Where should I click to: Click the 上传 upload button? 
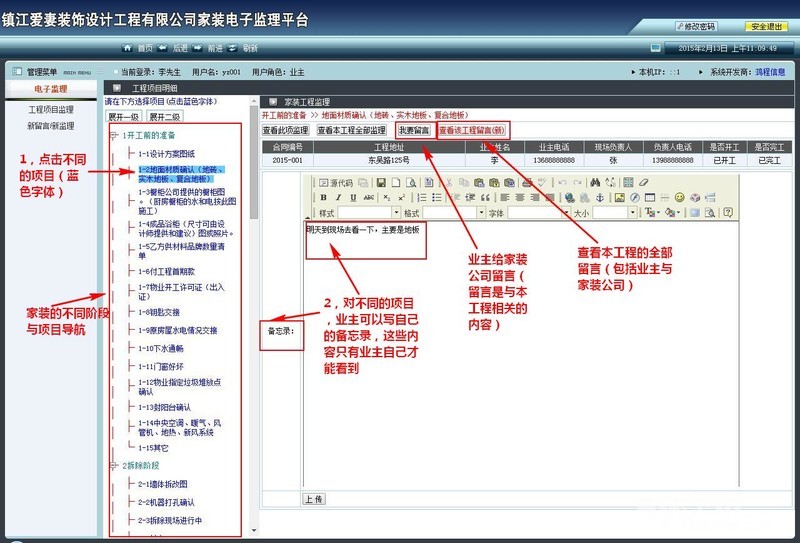[313, 498]
